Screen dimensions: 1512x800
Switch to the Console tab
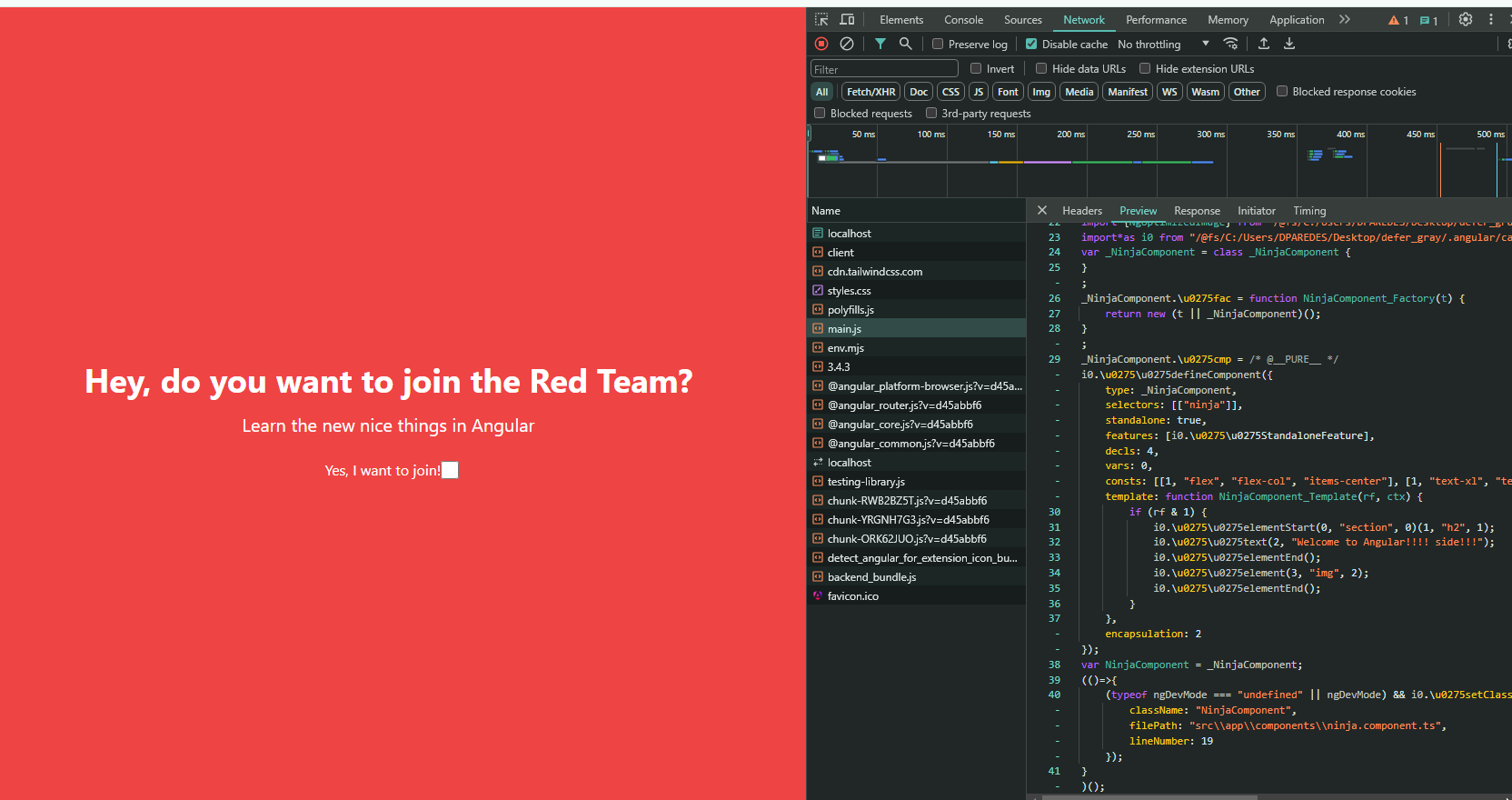click(963, 20)
